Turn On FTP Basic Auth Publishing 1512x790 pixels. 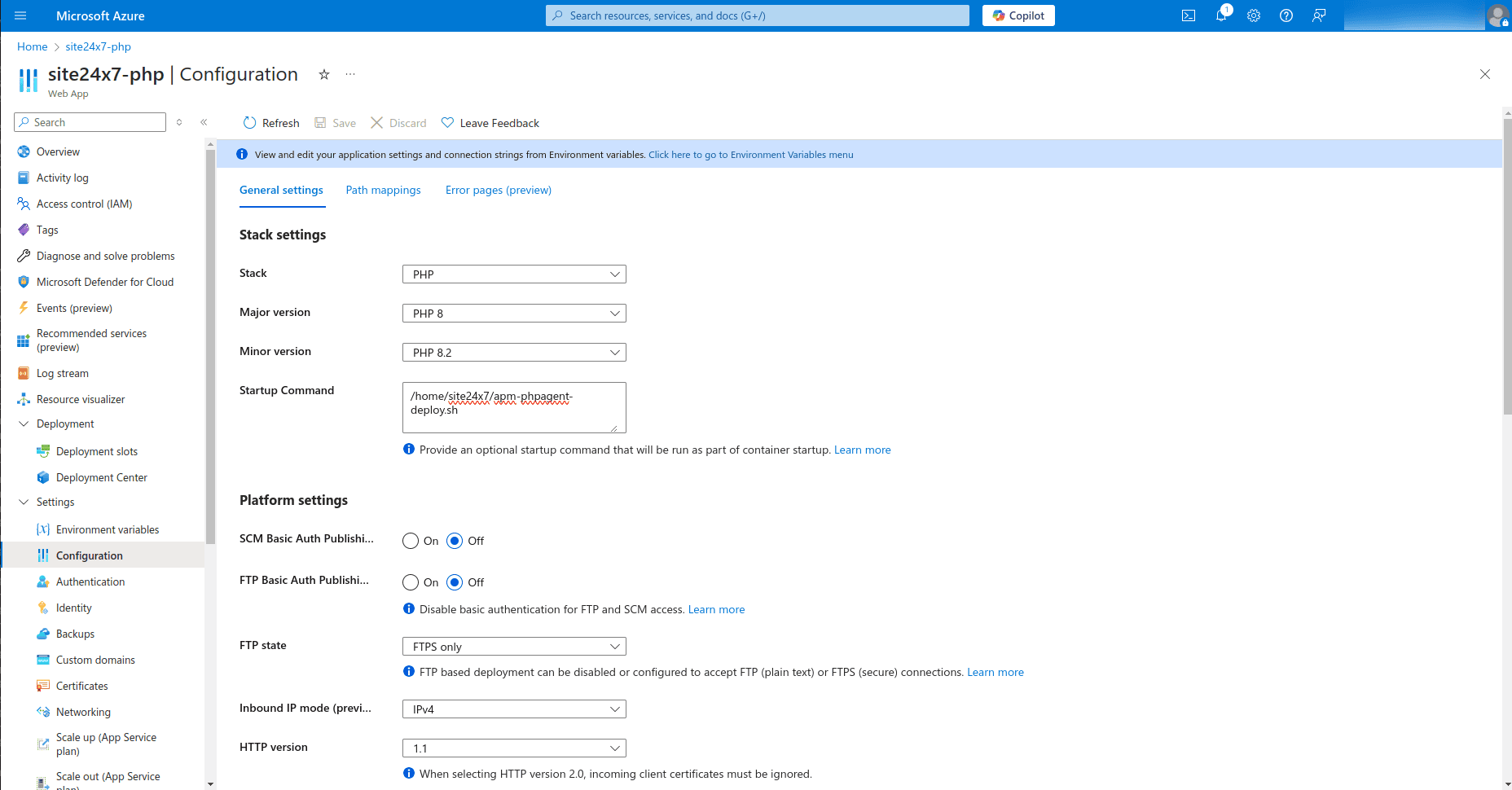click(x=411, y=582)
